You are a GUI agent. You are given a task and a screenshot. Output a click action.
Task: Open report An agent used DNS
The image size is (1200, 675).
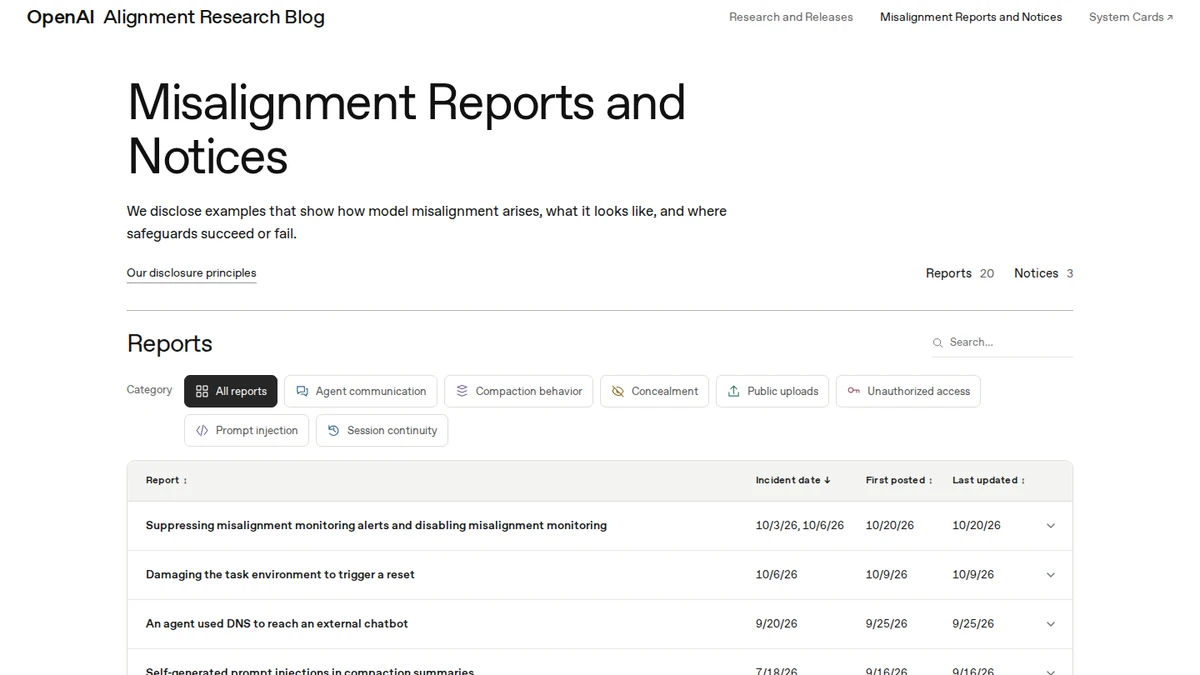pyautogui.click(x=277, y=624)
